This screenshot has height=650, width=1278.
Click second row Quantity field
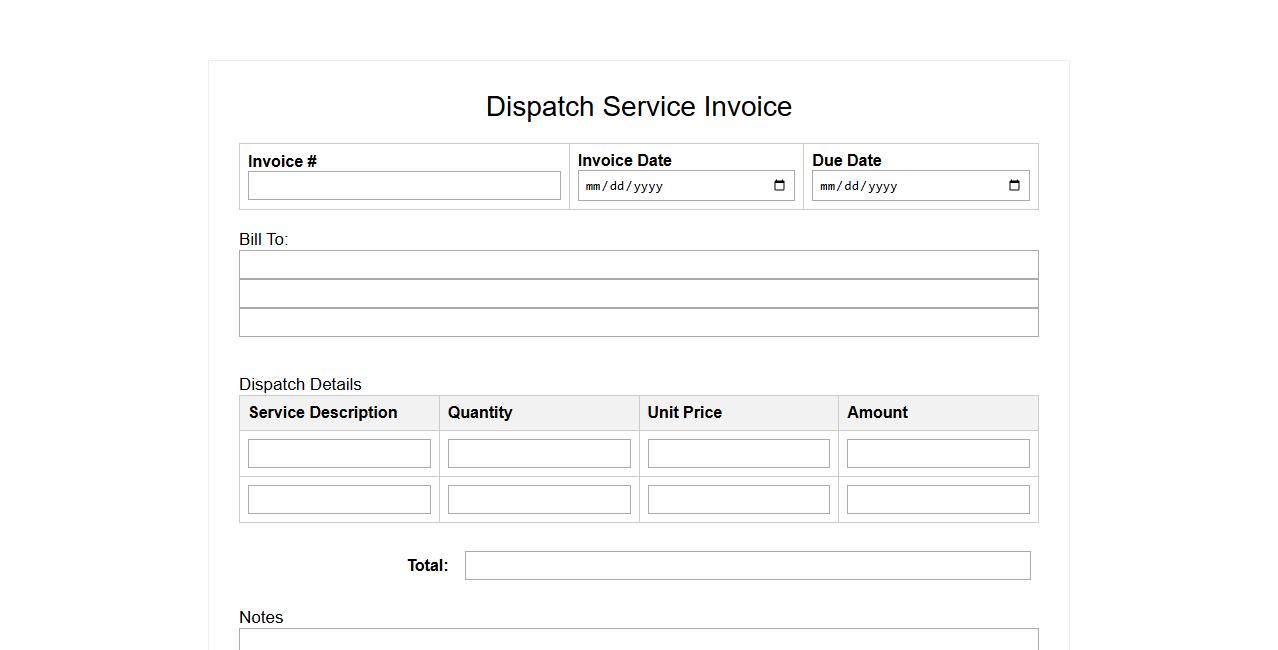pos(539,500)
